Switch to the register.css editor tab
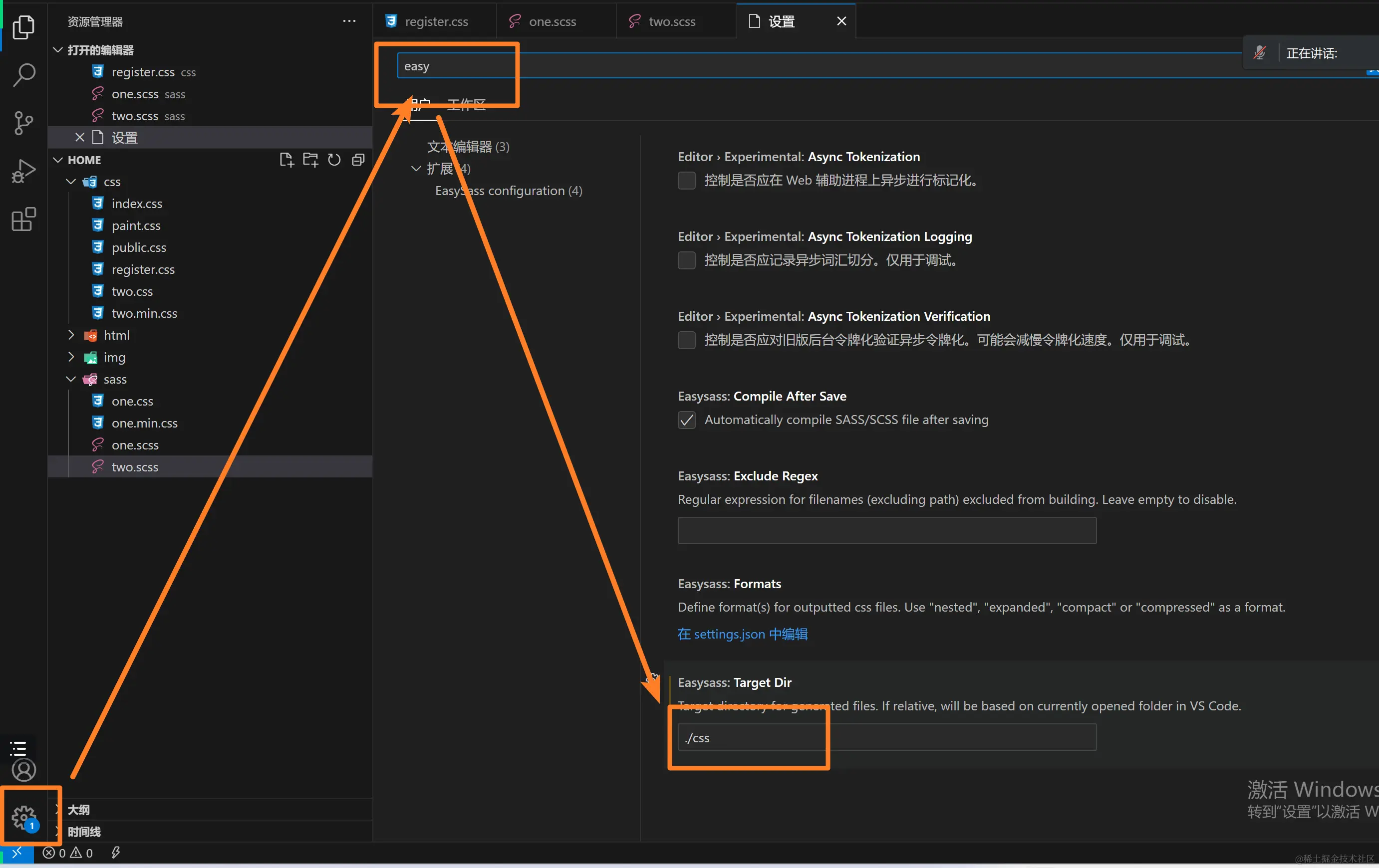The width and height of the screenshot is (1379, 868). point(436,22)
